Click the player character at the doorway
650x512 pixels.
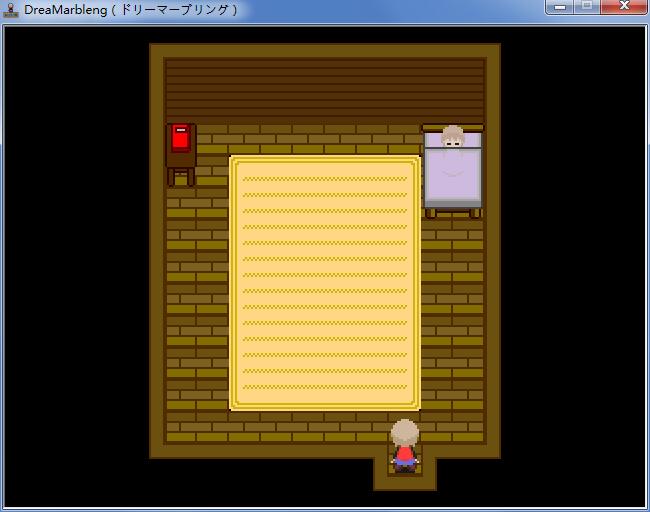coord(405,446)
